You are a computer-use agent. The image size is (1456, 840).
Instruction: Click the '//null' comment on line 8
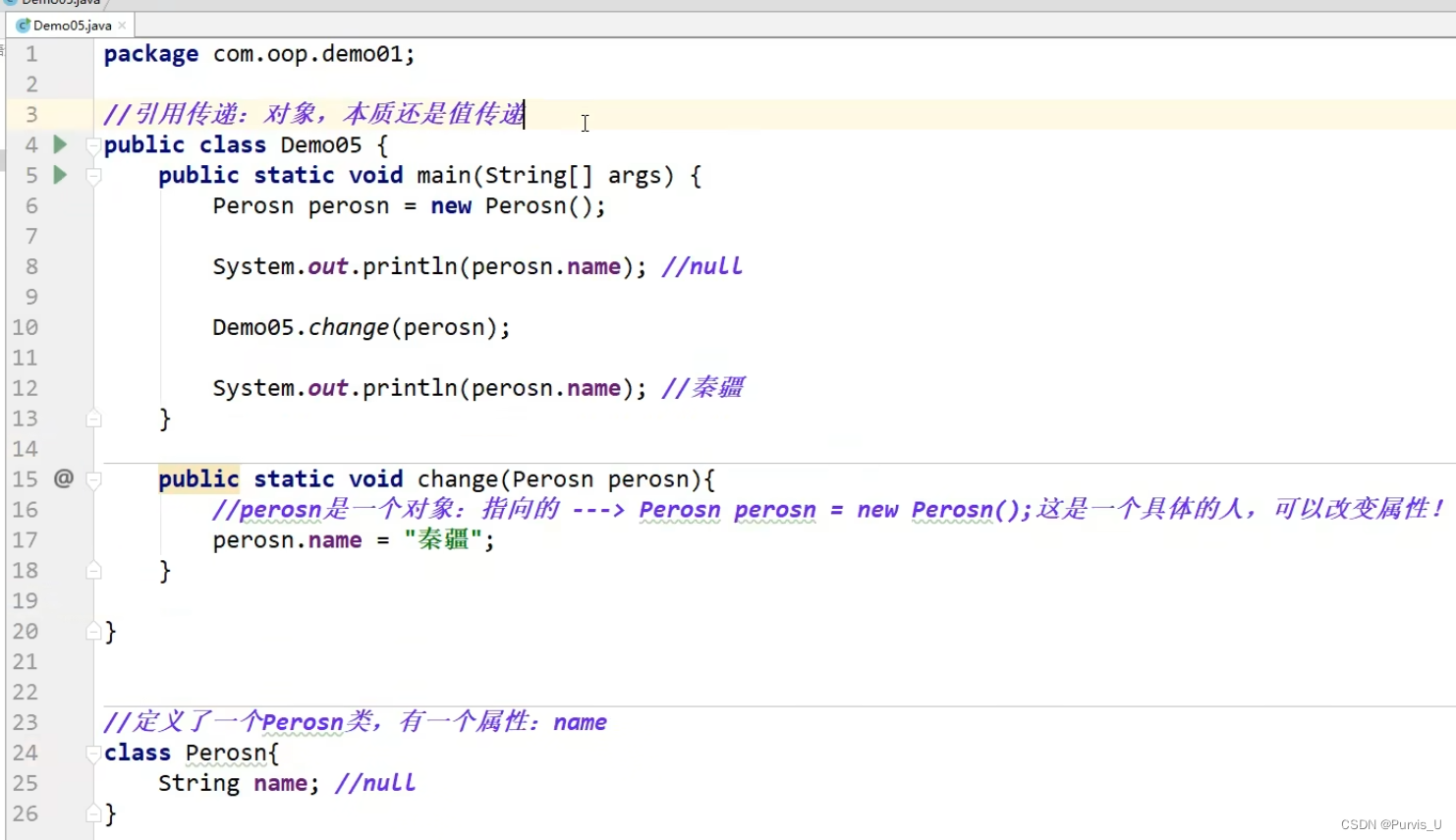pyautogui.click(x=702, y=266)
